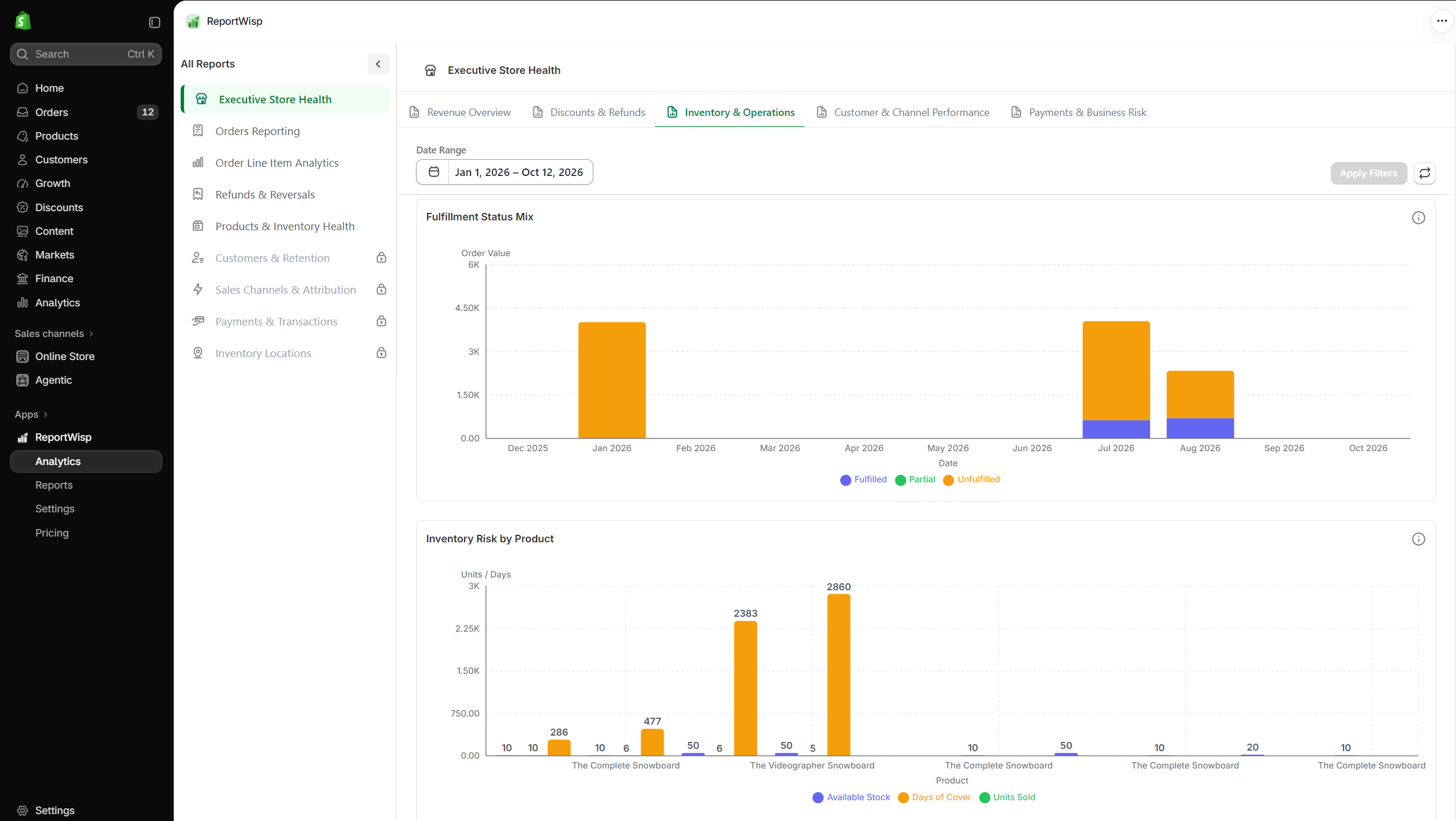Toggle the sidebar collapse icon
Screen dimensions: 1456x821
click(x=154, y=23)
